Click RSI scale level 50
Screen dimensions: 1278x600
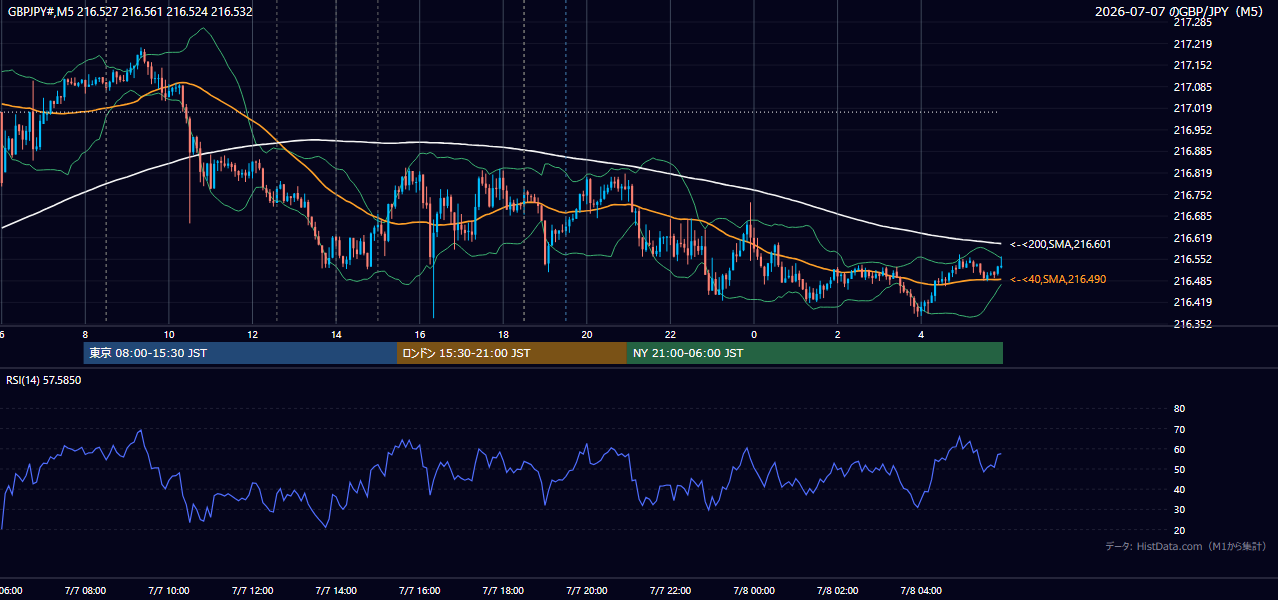tap(1179, 469)
